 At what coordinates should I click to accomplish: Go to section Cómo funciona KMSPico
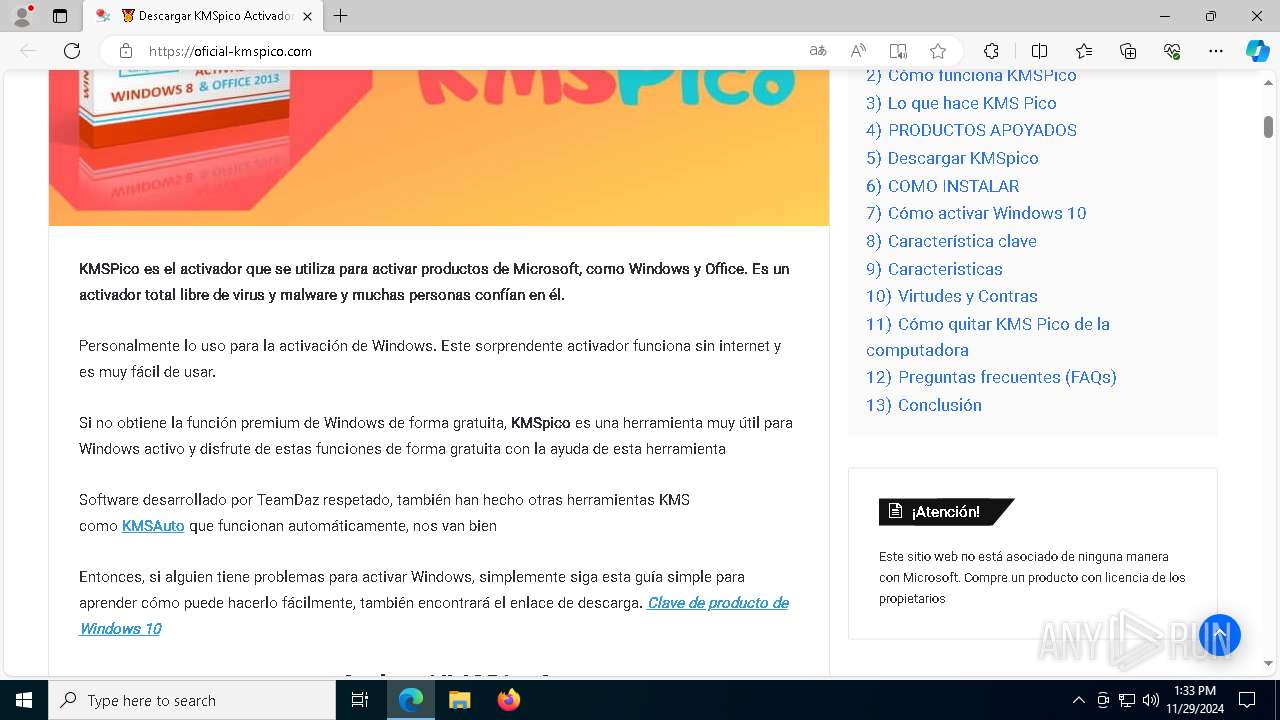click(x=971, y=75)
